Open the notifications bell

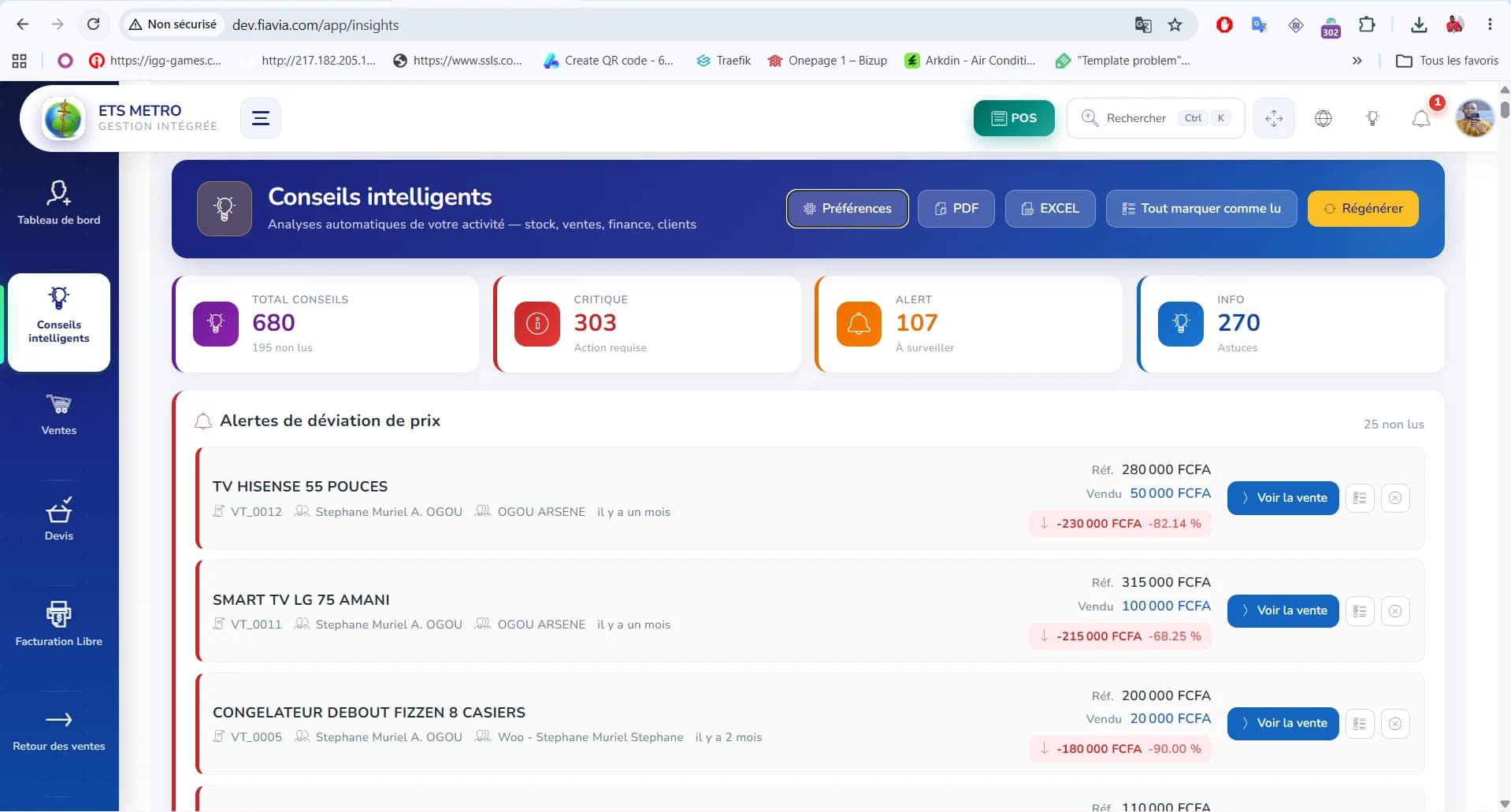(x=1421, y=119)
